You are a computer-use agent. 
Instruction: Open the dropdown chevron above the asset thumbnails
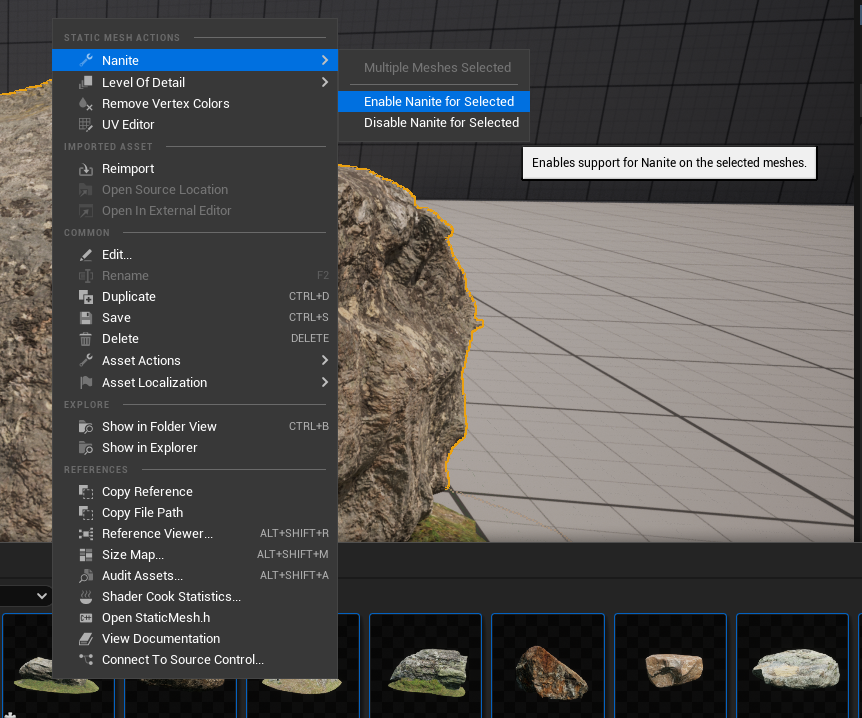[41, 596]
